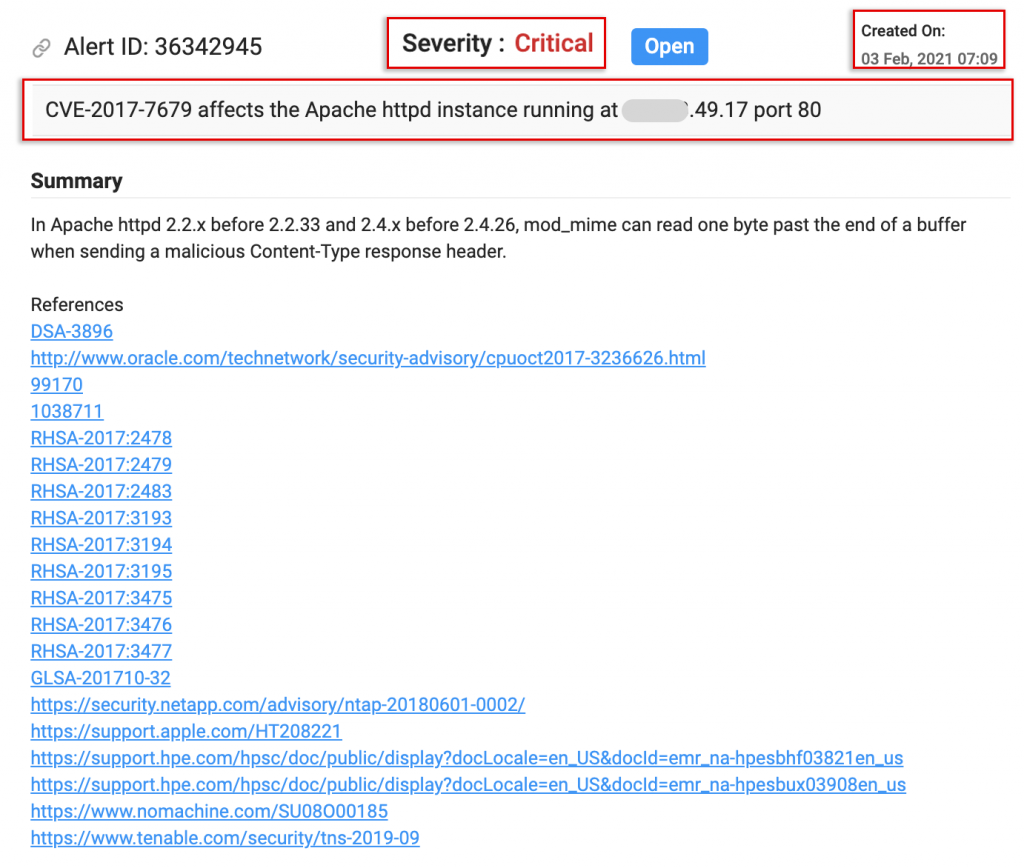The image size is (1024, 868).
Task: Click the Summary heading
Action: [76, 181]
